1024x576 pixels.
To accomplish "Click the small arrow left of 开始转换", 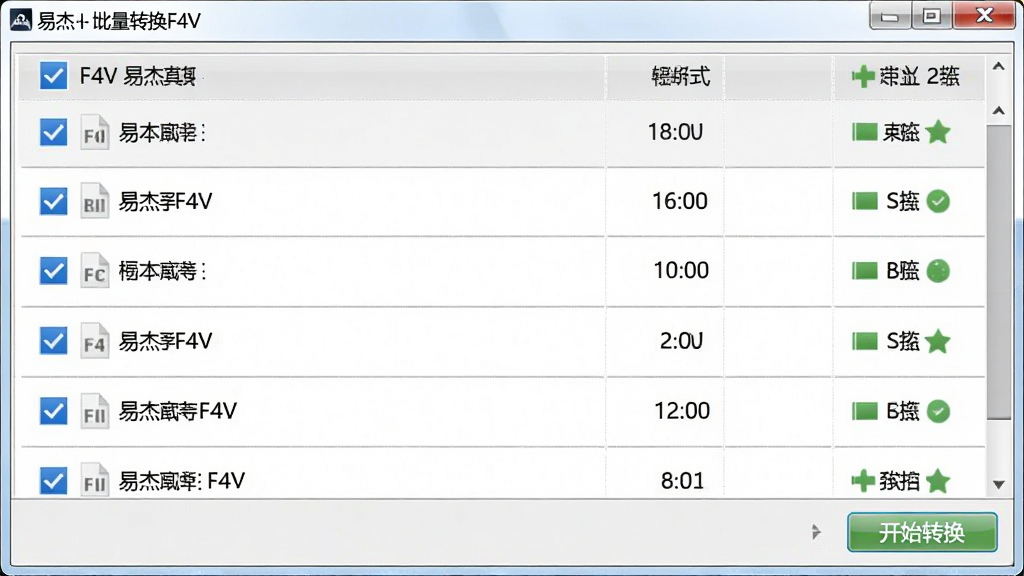I will [x=816, y=532].
